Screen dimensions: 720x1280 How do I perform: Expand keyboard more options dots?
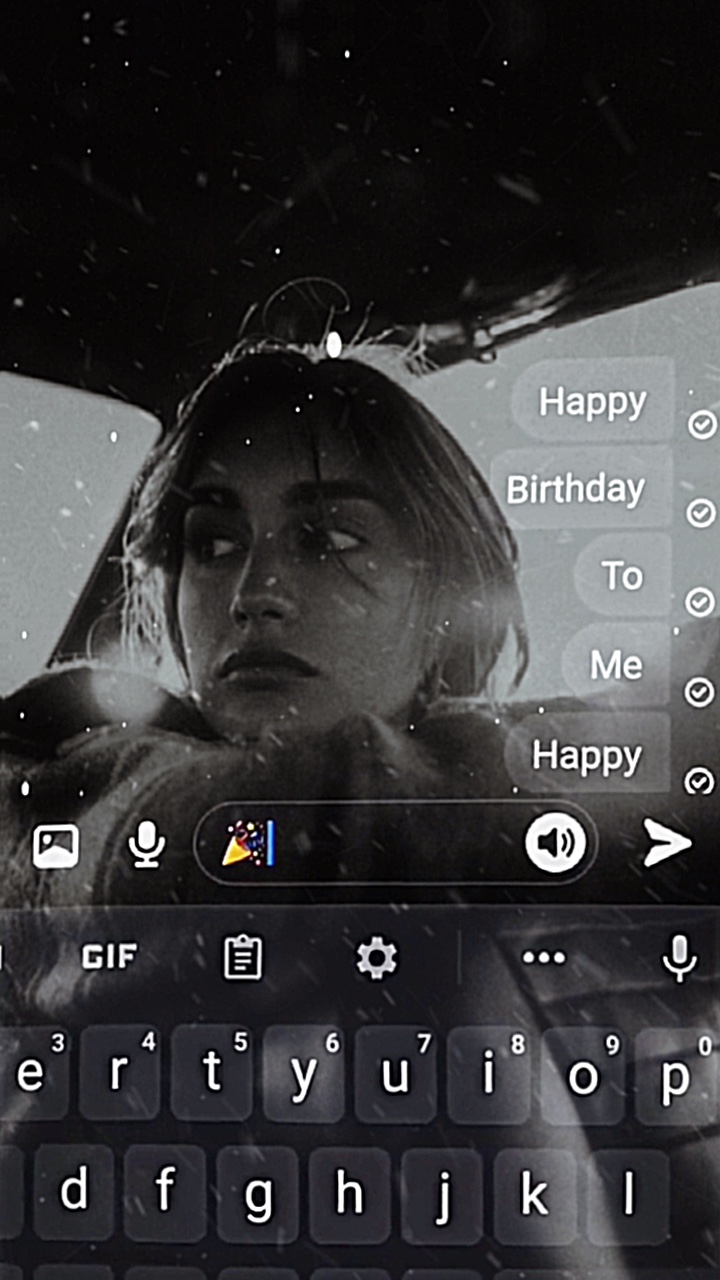[x=544, y=958]
